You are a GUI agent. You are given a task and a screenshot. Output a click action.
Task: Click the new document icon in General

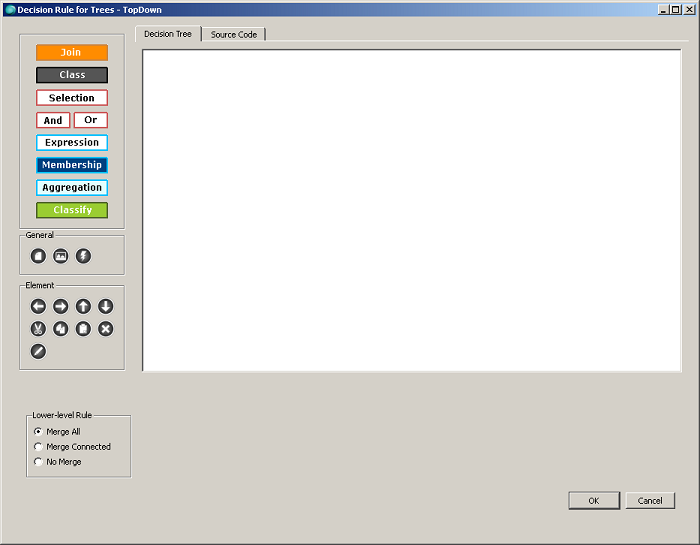(38, 256)
